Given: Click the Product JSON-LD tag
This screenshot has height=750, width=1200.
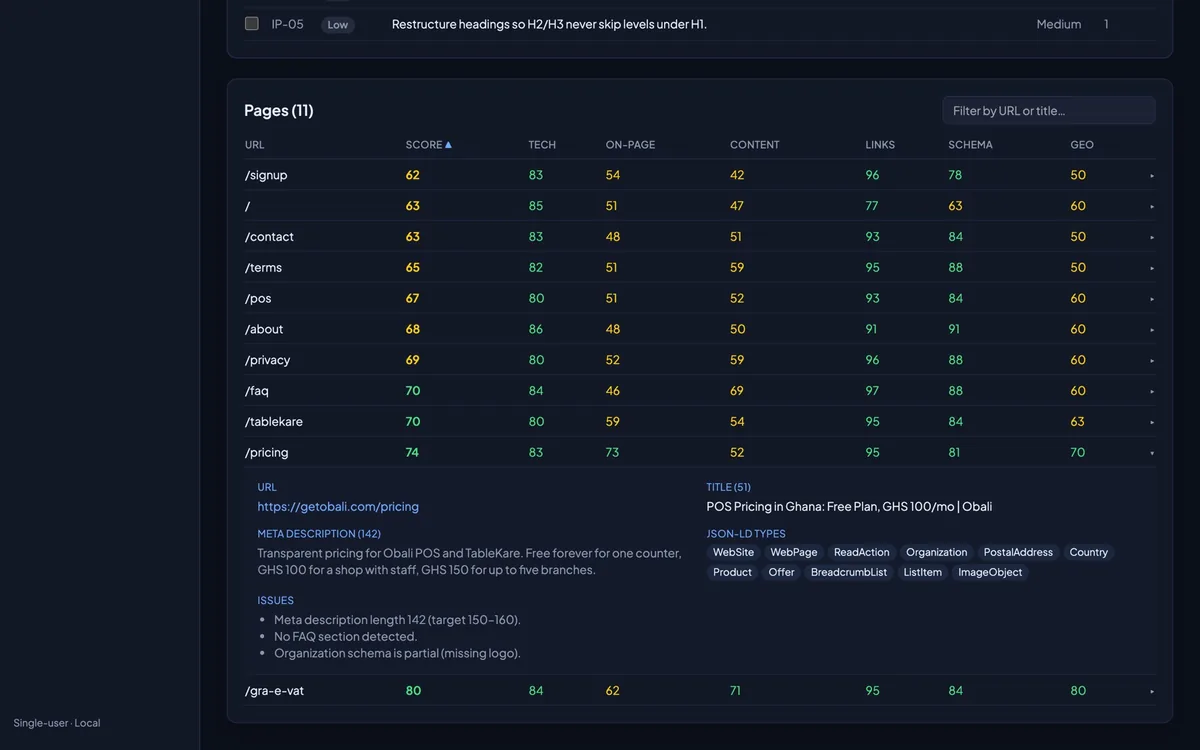Looking at the screenshot, I should click(x=733, y=573).
